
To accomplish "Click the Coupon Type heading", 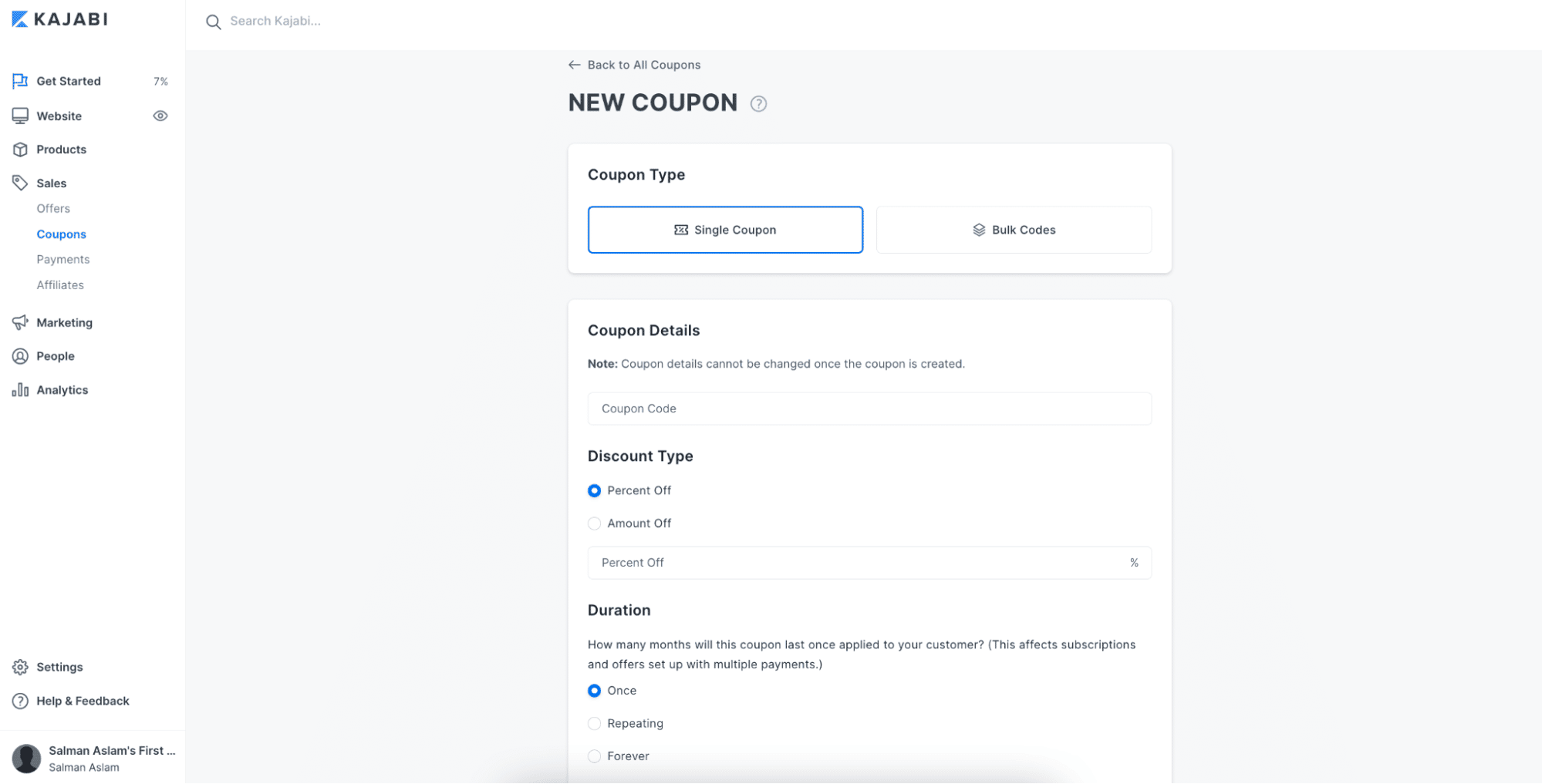I will click(x=636, y=174).
